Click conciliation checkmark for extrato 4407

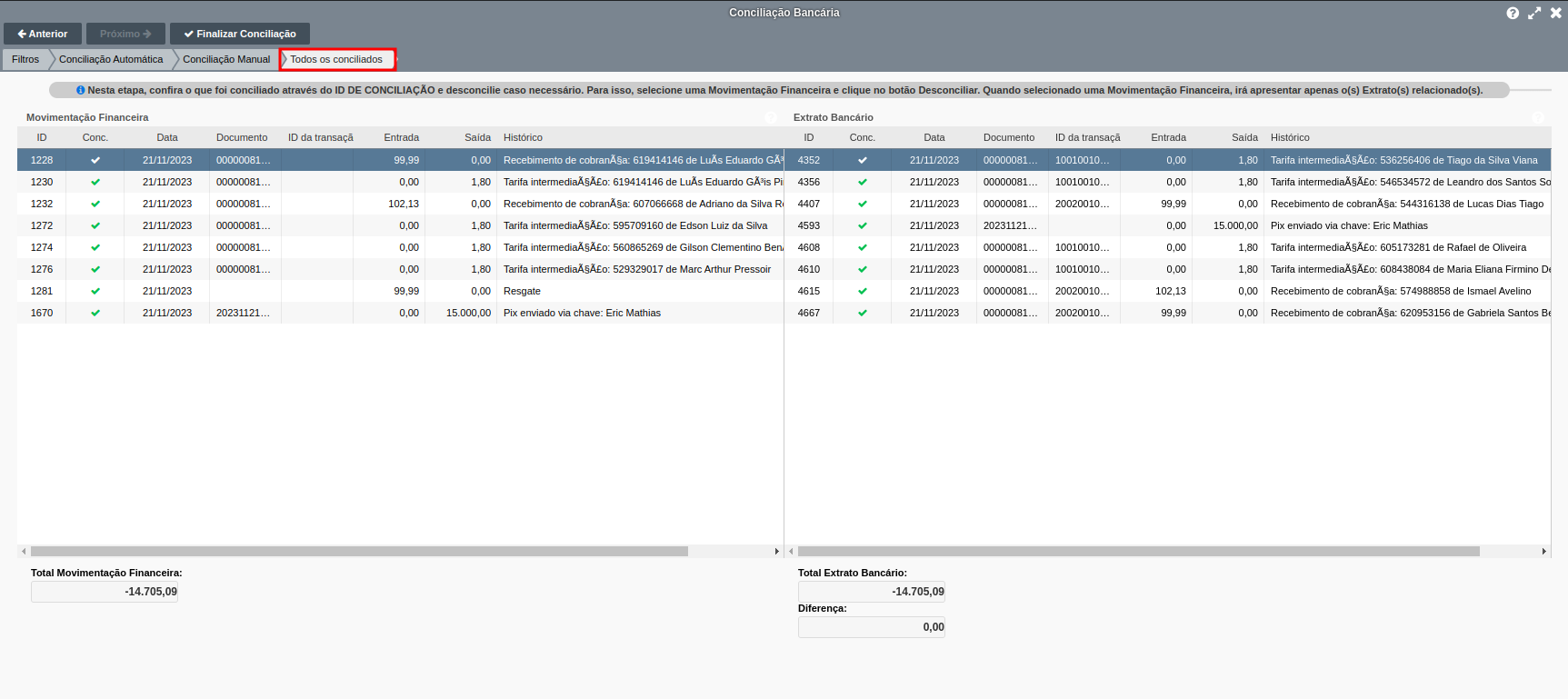click(863, 204)
